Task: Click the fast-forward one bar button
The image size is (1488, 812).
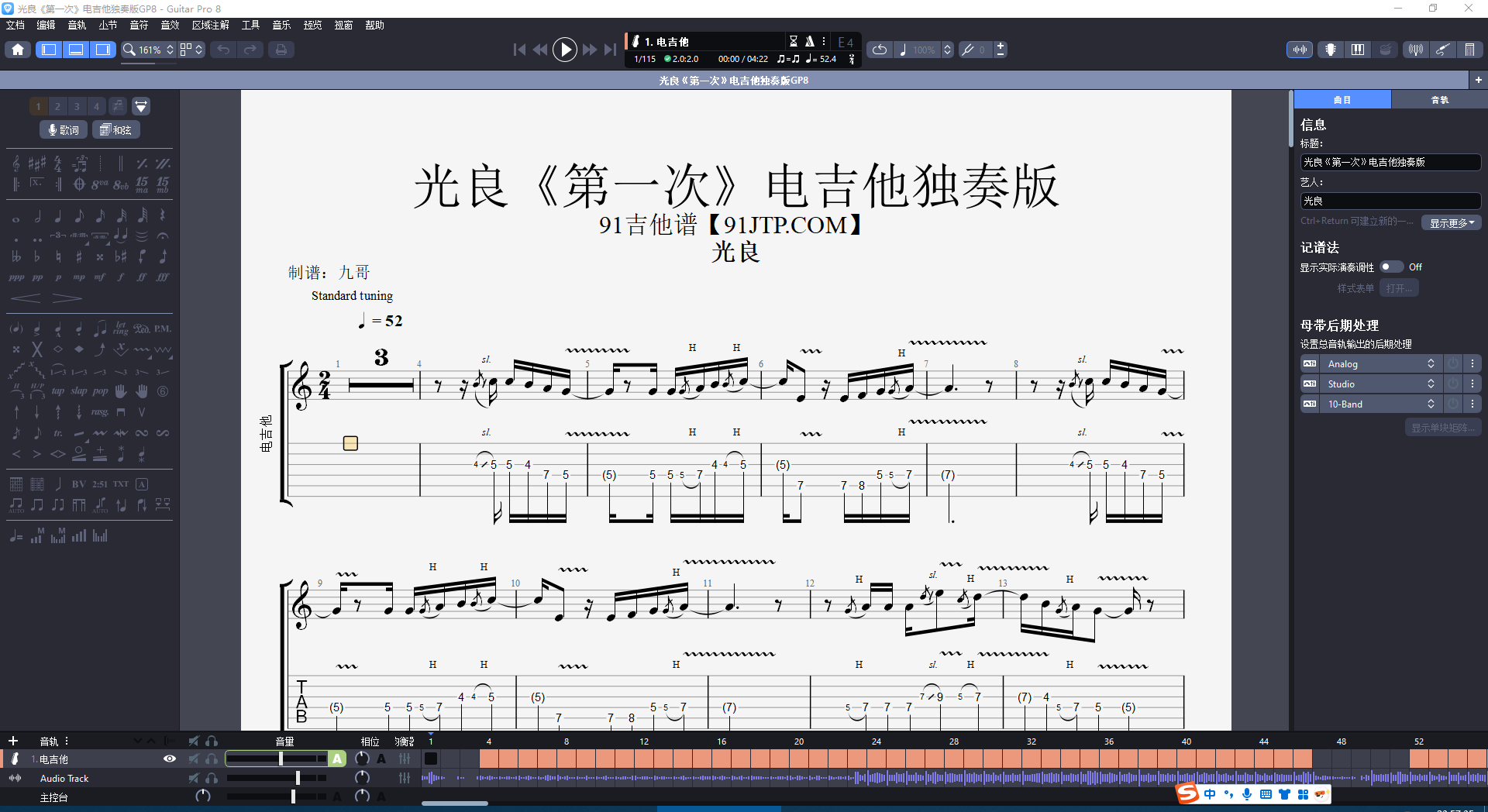Action: click(x=590, y=50)
